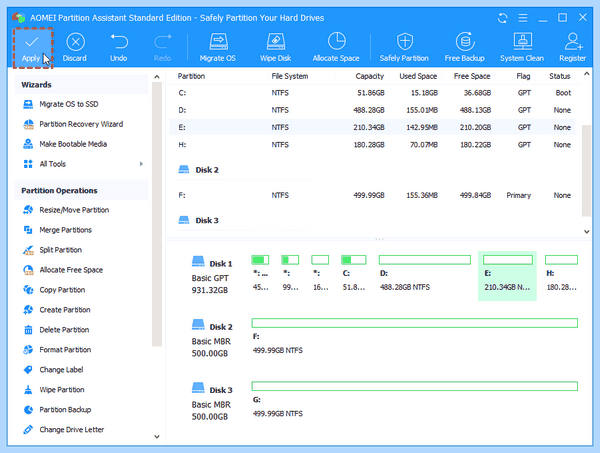The width and height of the screenshot is (600, 453).
Task: Open the System Clean tool
Action: [522, 48]
